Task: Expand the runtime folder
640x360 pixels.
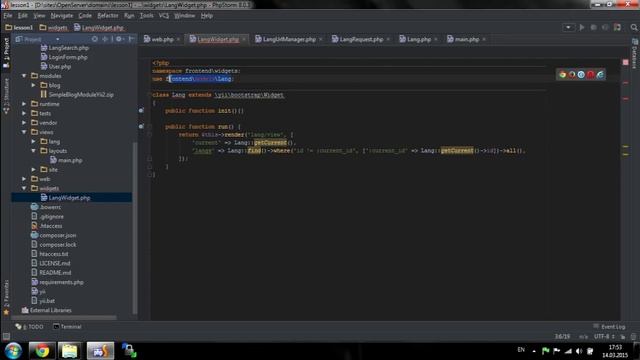Action: point(24,104)
